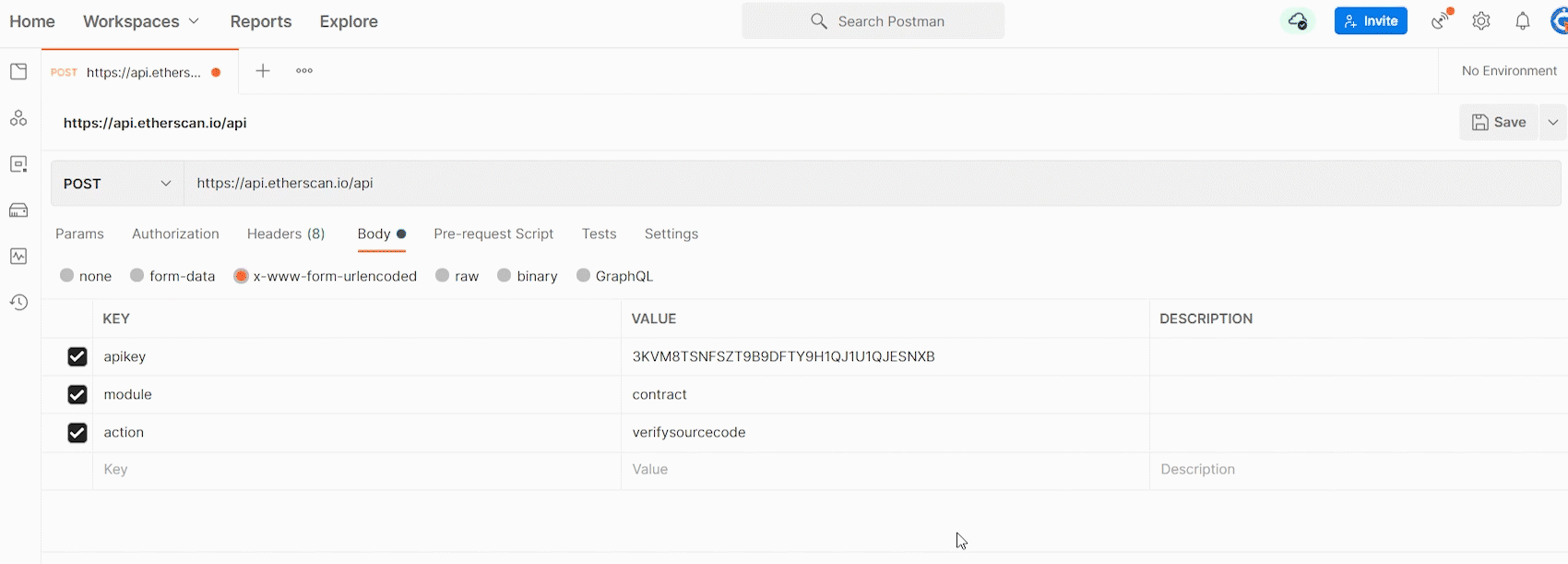Screen dimensions: 1568x564
Task: Open Settings gear icon
Action: tap(1481, 21)
